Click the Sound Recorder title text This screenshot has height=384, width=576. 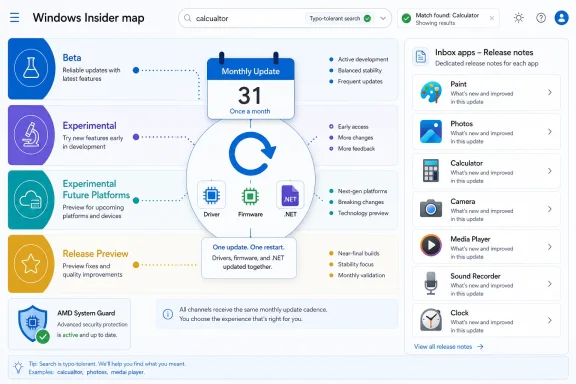[x=475, y=276]
